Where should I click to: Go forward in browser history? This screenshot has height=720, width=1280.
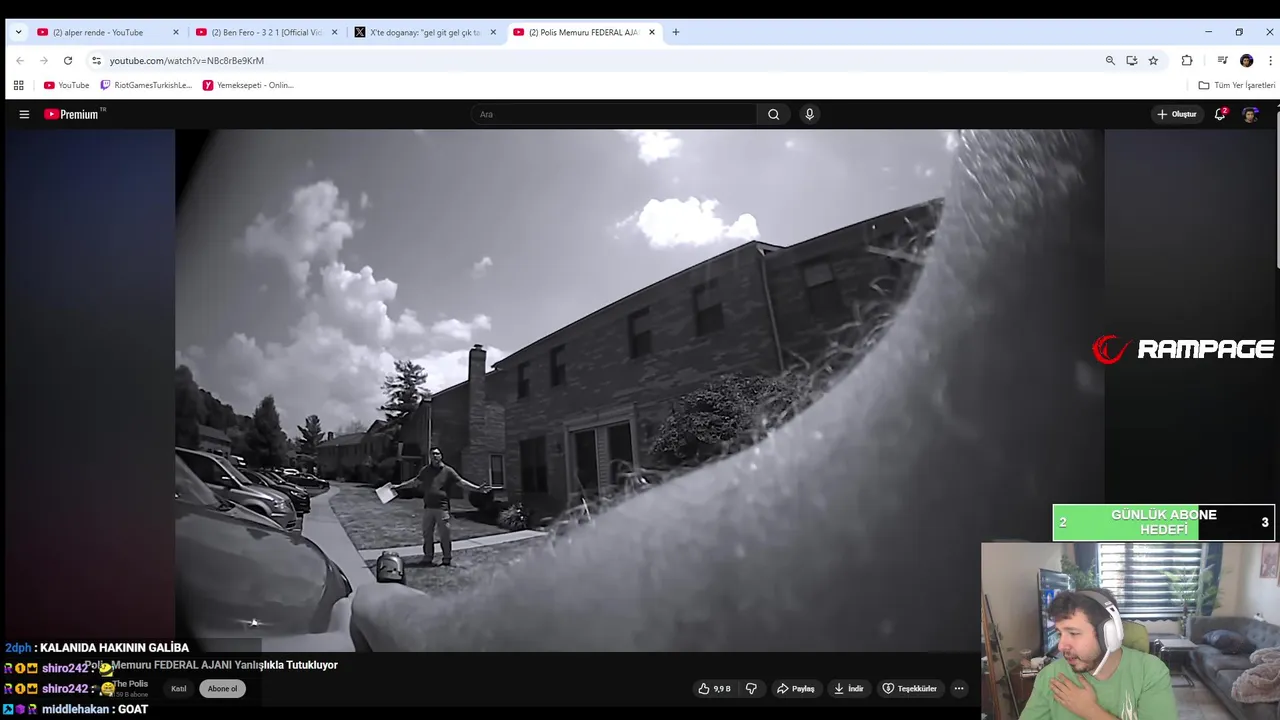44,60
